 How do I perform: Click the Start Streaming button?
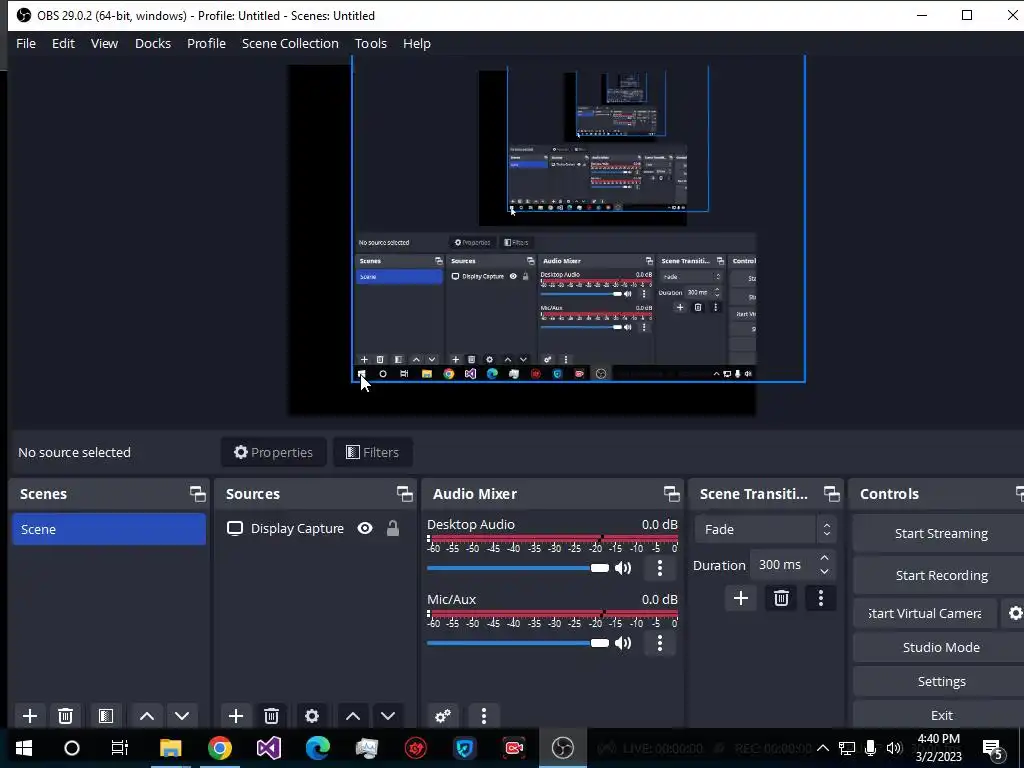pos(940,534)
